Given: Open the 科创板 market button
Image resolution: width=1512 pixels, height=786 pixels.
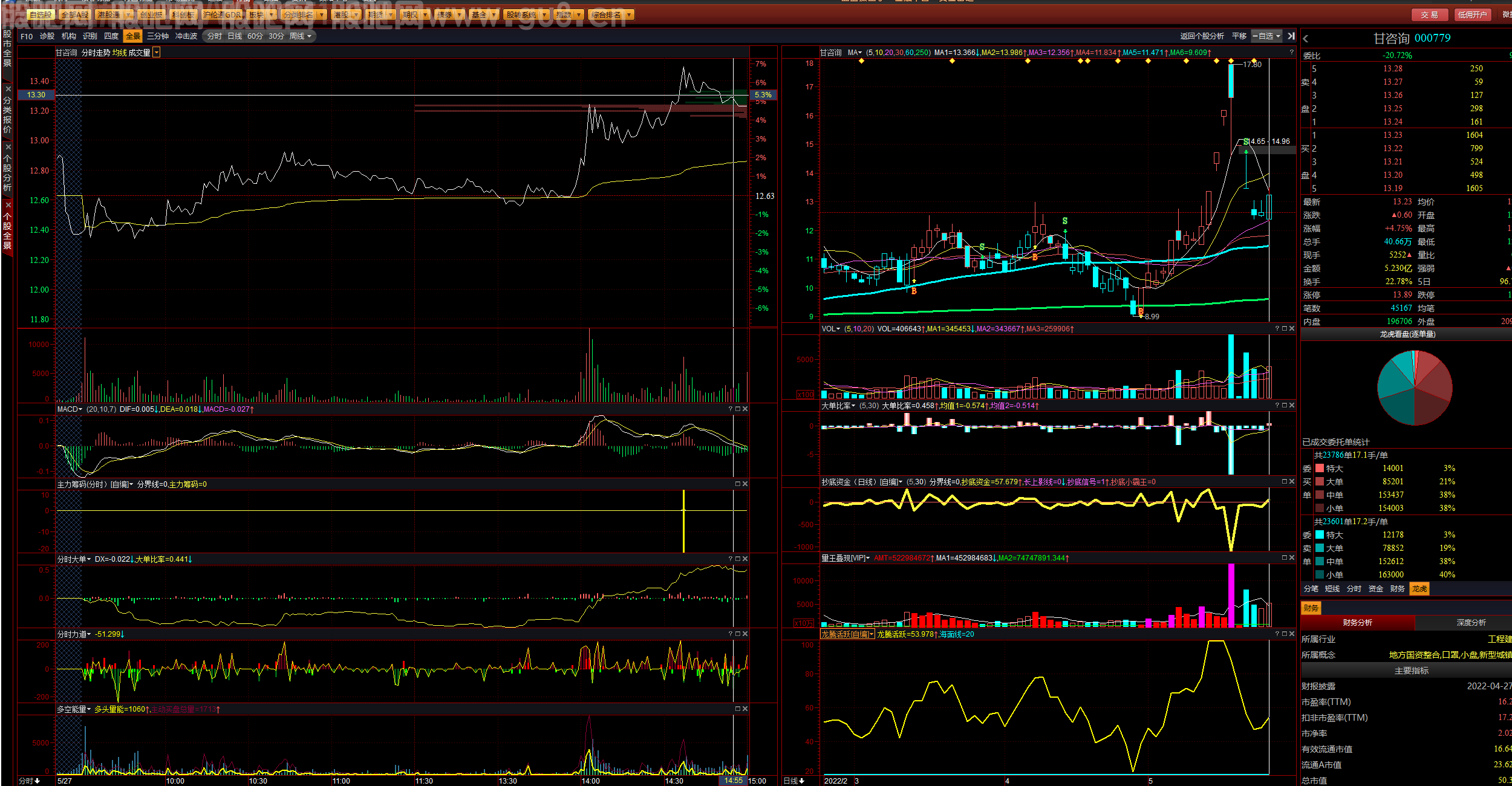Looking at the screenshot, I should [183, 15].
